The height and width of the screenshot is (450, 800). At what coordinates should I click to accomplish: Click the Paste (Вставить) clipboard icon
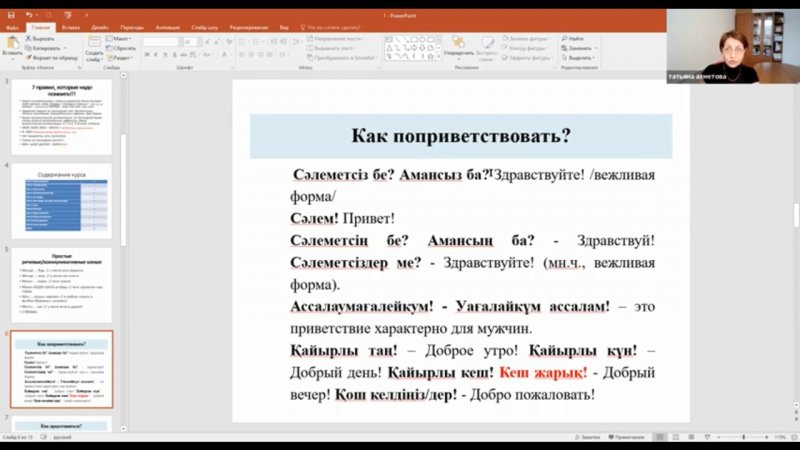coord(12,43)
